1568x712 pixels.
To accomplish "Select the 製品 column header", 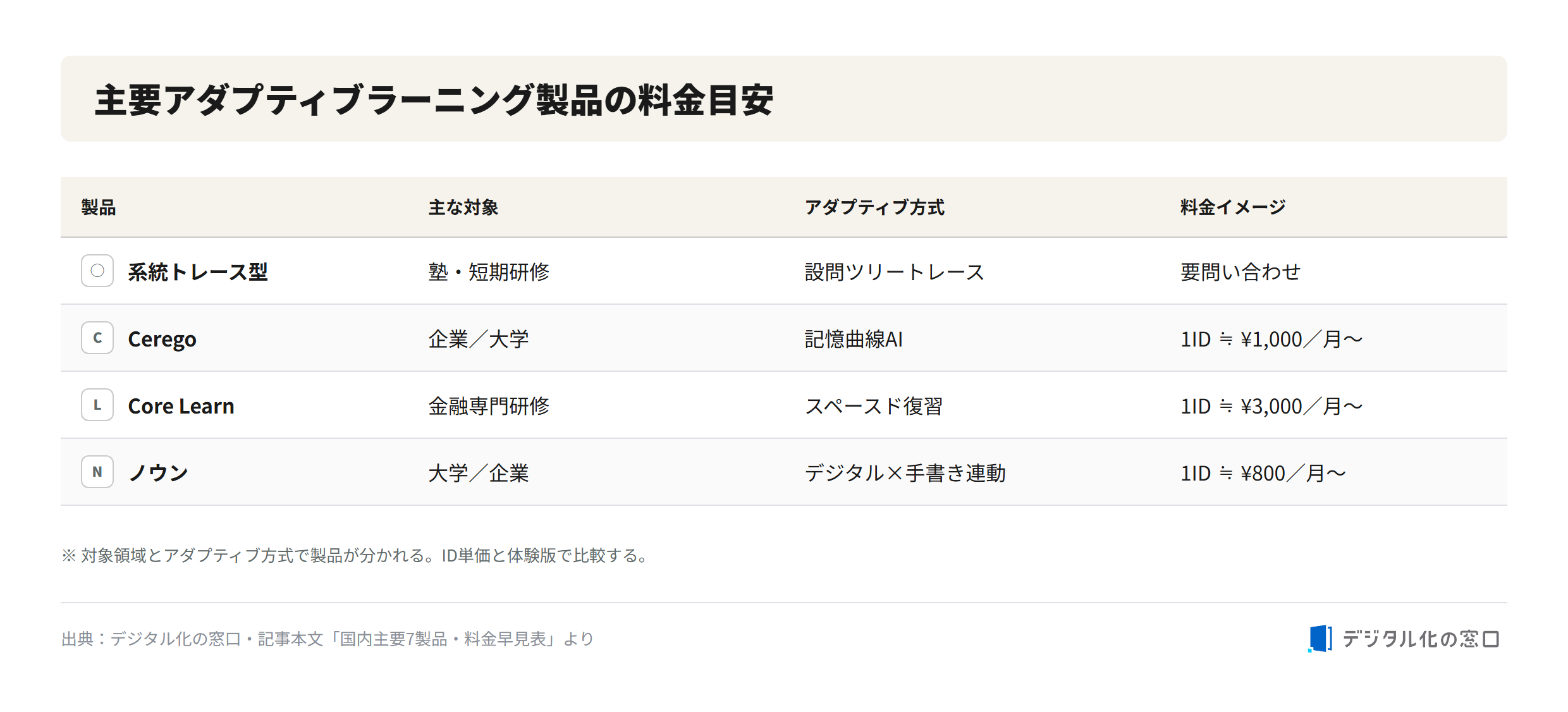I will coord(99,207).
